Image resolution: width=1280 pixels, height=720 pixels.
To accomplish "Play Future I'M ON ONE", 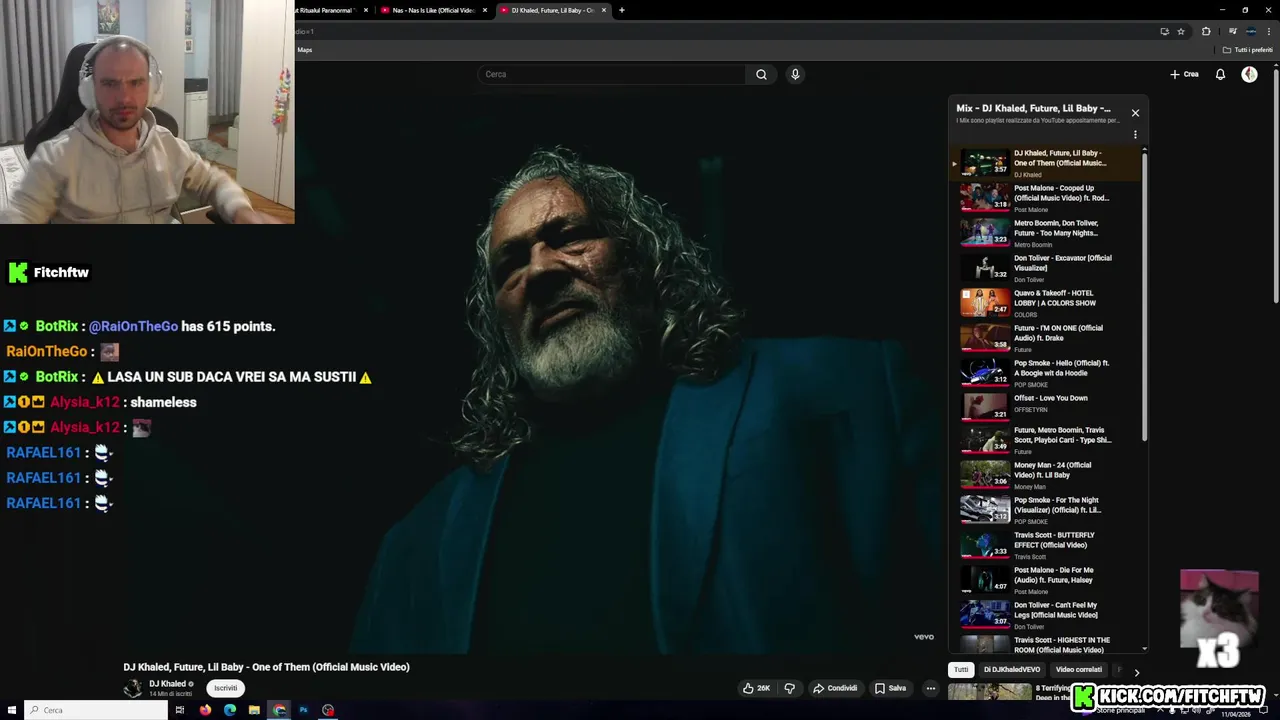I will tap(1043, 338).
